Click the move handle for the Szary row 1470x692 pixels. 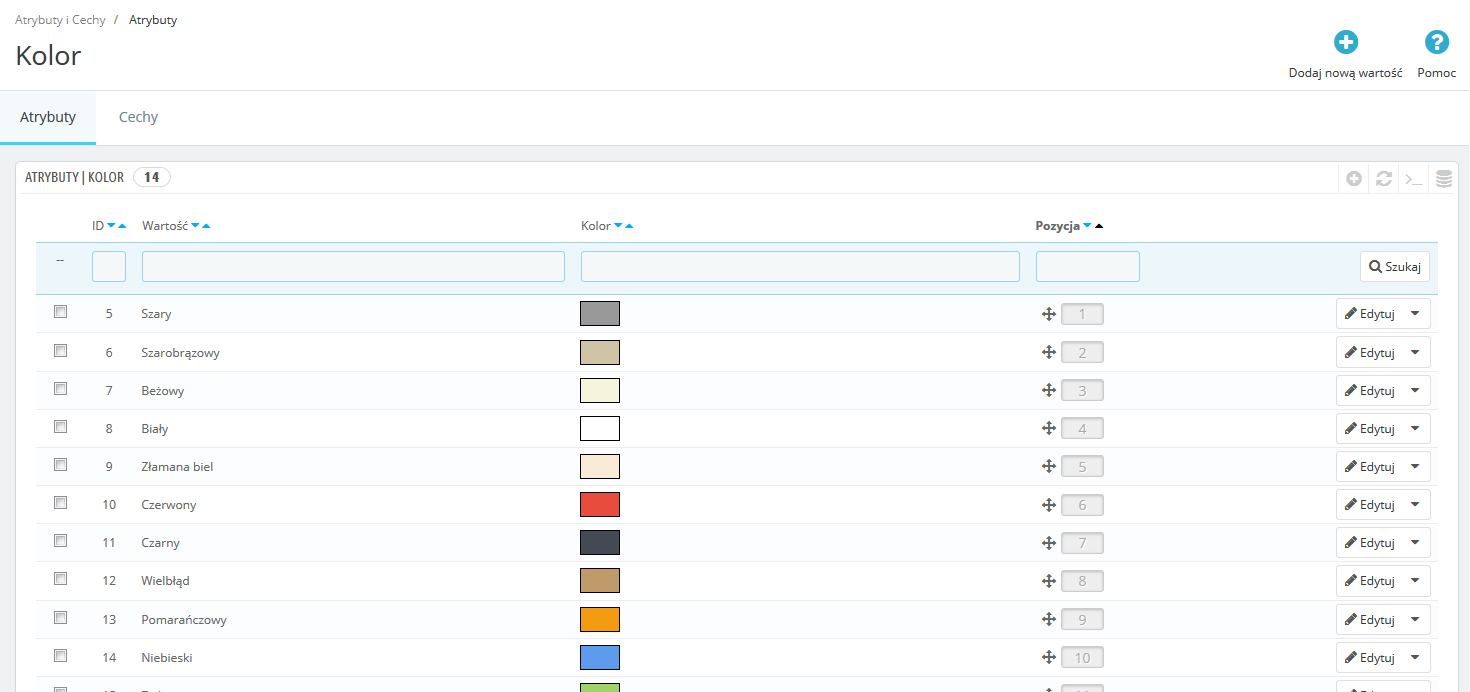pyautogui.click(x=1049, y=314)
